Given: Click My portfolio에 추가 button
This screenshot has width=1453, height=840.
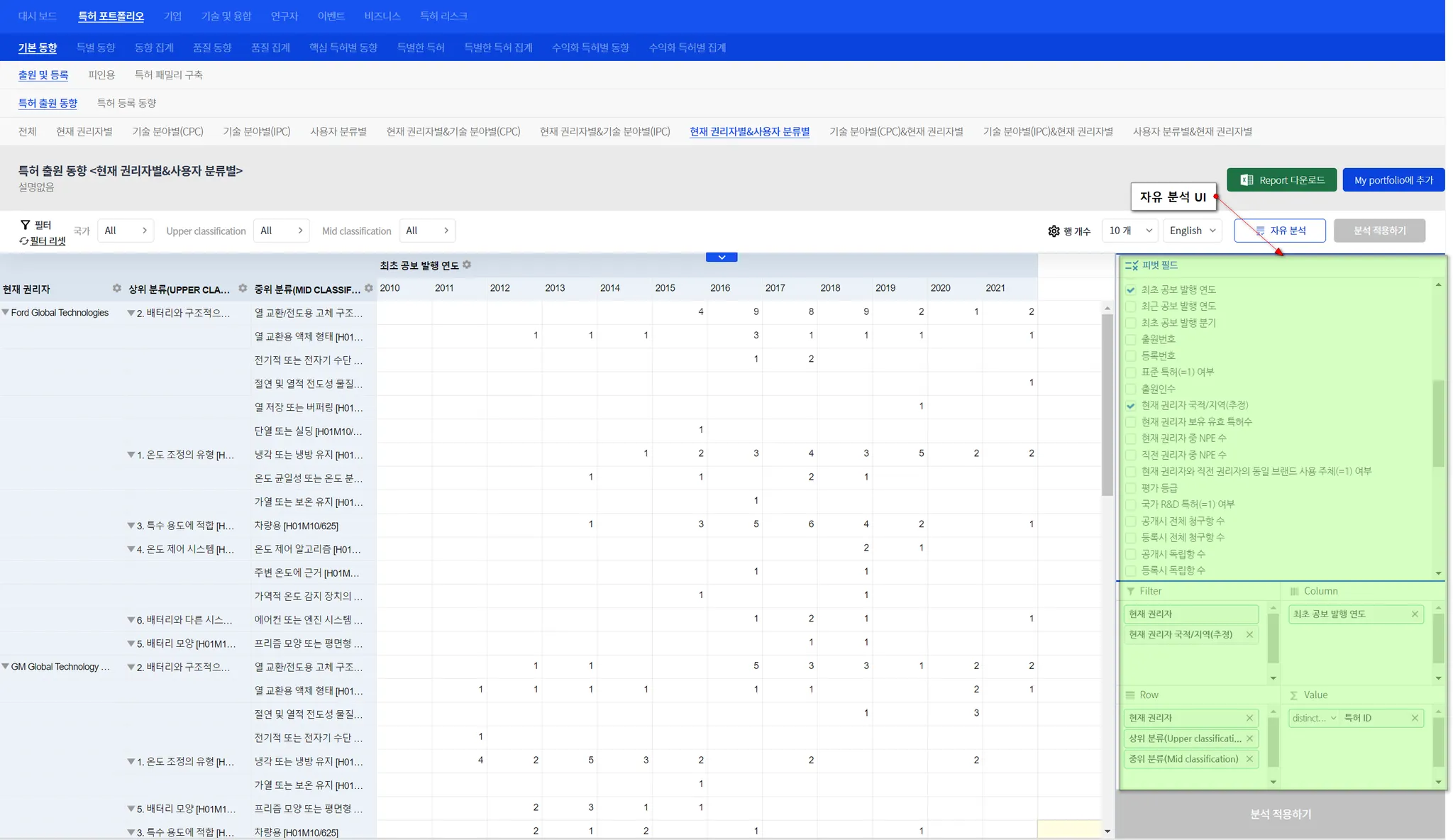Looking at the screenshot, I should pos(1393,180).
